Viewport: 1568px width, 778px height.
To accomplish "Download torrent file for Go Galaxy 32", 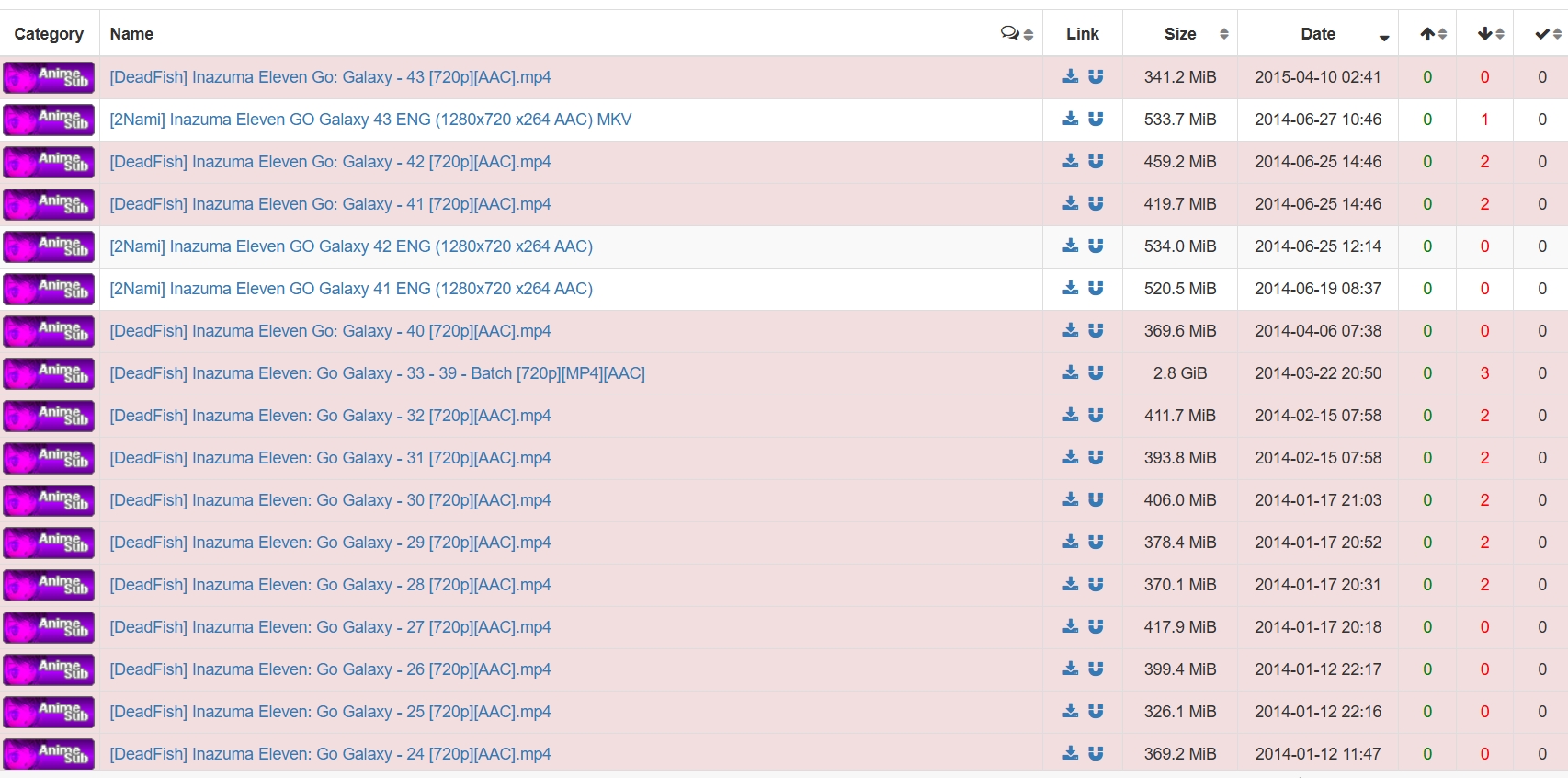I will pyautogui.click(x=1070, y=415).
